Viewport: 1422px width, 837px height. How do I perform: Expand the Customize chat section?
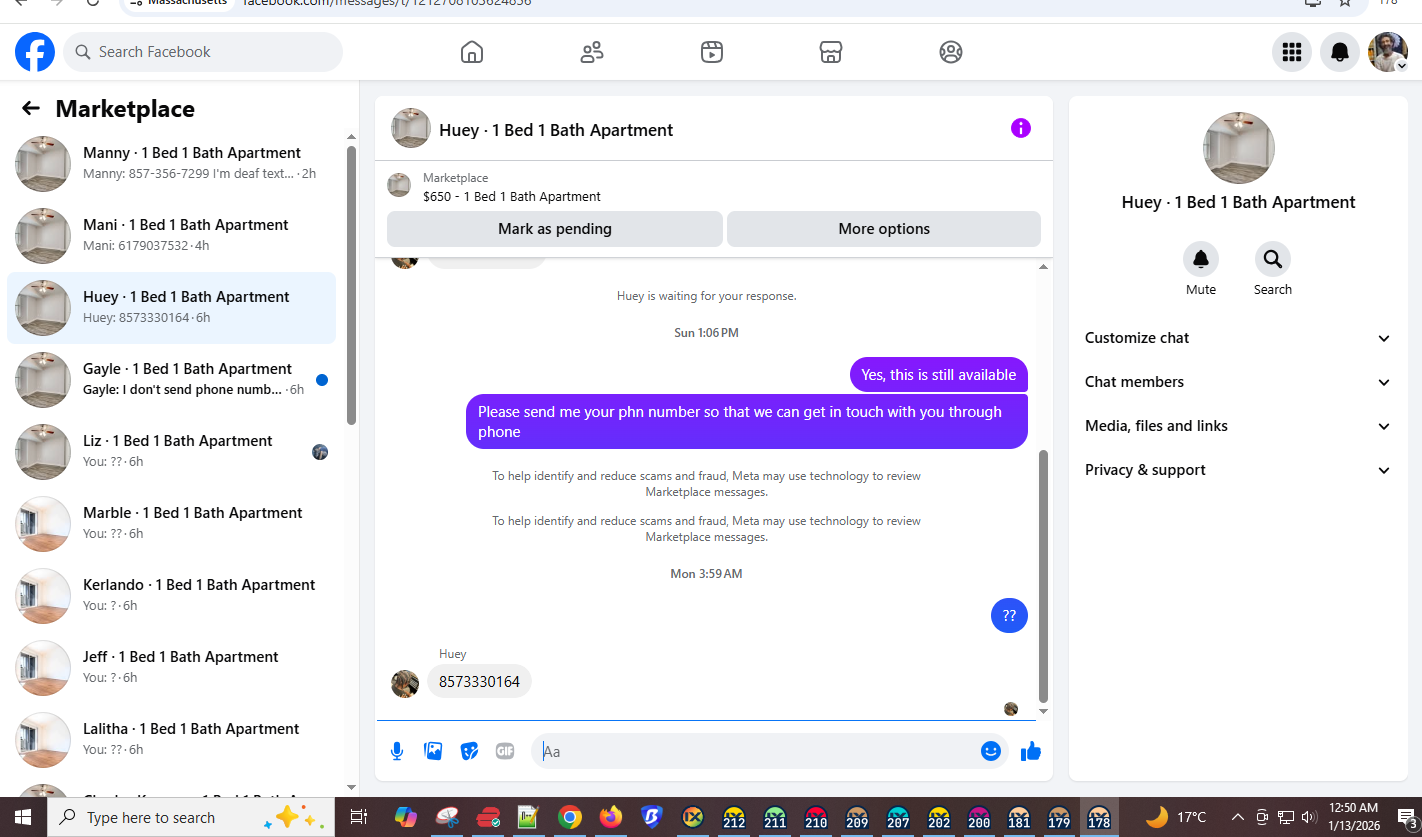point(1238,338)
